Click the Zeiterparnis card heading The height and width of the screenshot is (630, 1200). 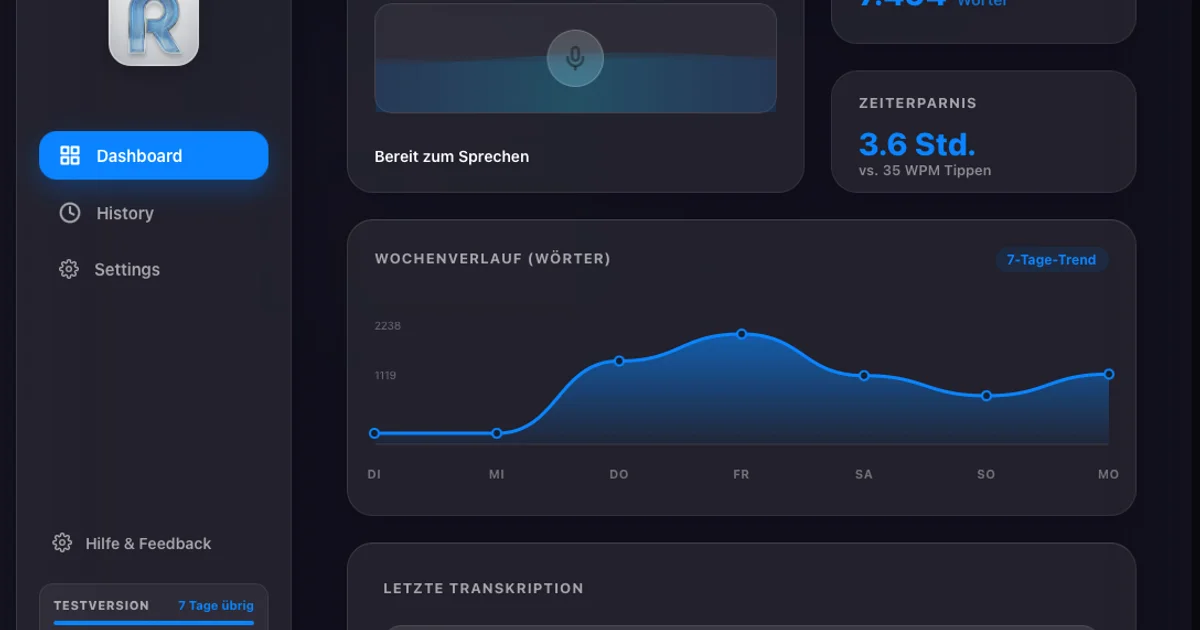(x=918, y=103)
